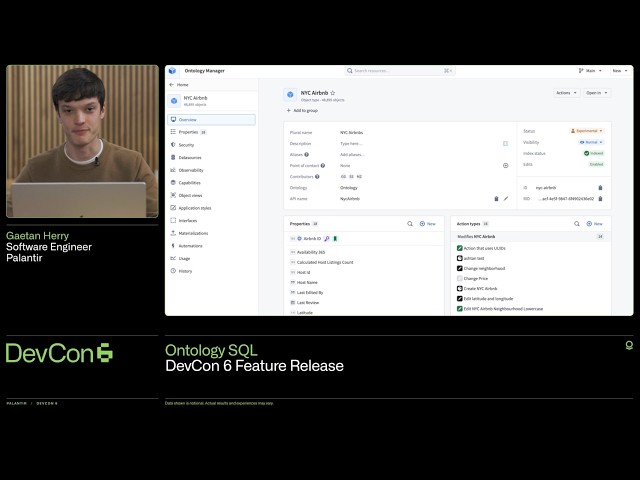Click the NYC Airbnb header object type icon
The width and height of the screenshot is (640, 480).
(x=290, y=95)
